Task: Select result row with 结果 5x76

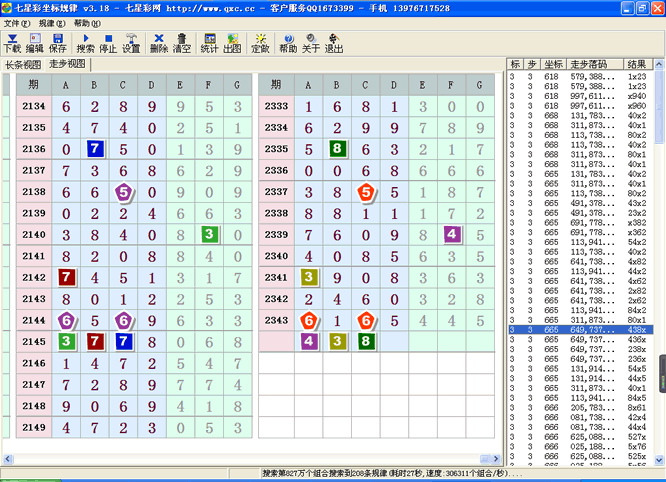Action: [x=581, y=447]
